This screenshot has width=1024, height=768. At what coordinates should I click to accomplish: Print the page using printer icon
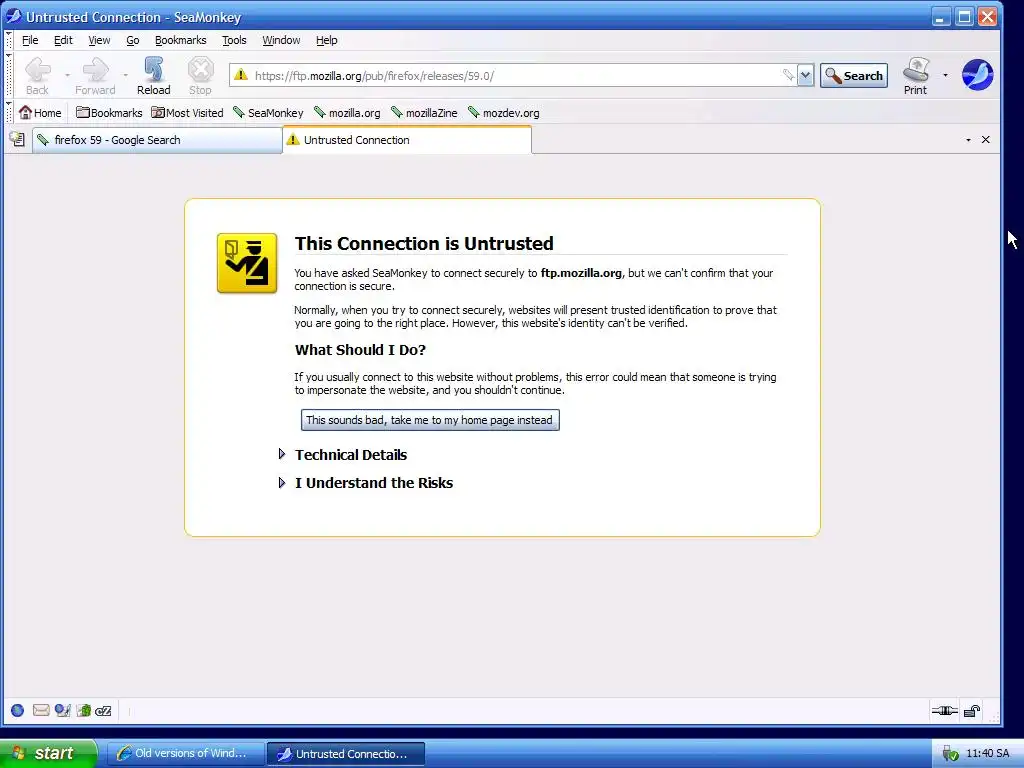pos(916,76)
